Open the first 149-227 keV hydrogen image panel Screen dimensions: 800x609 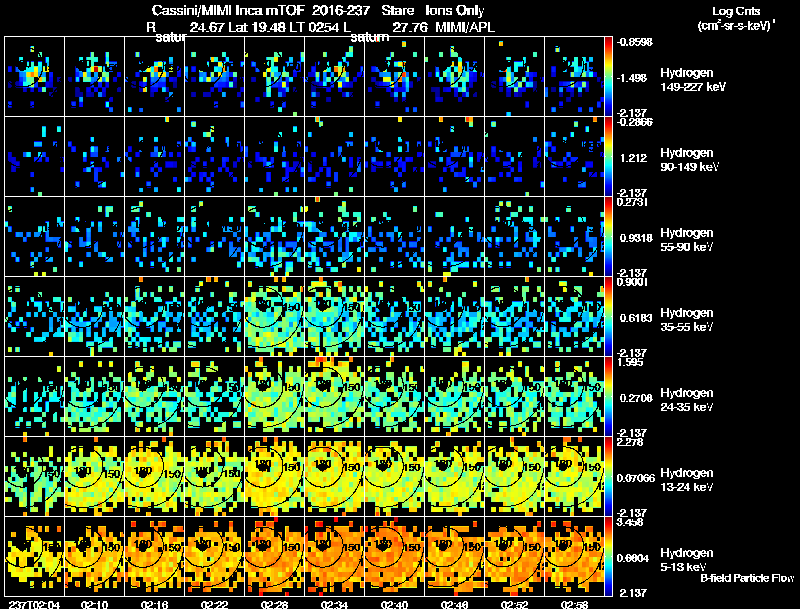click(x=34, y=76)
